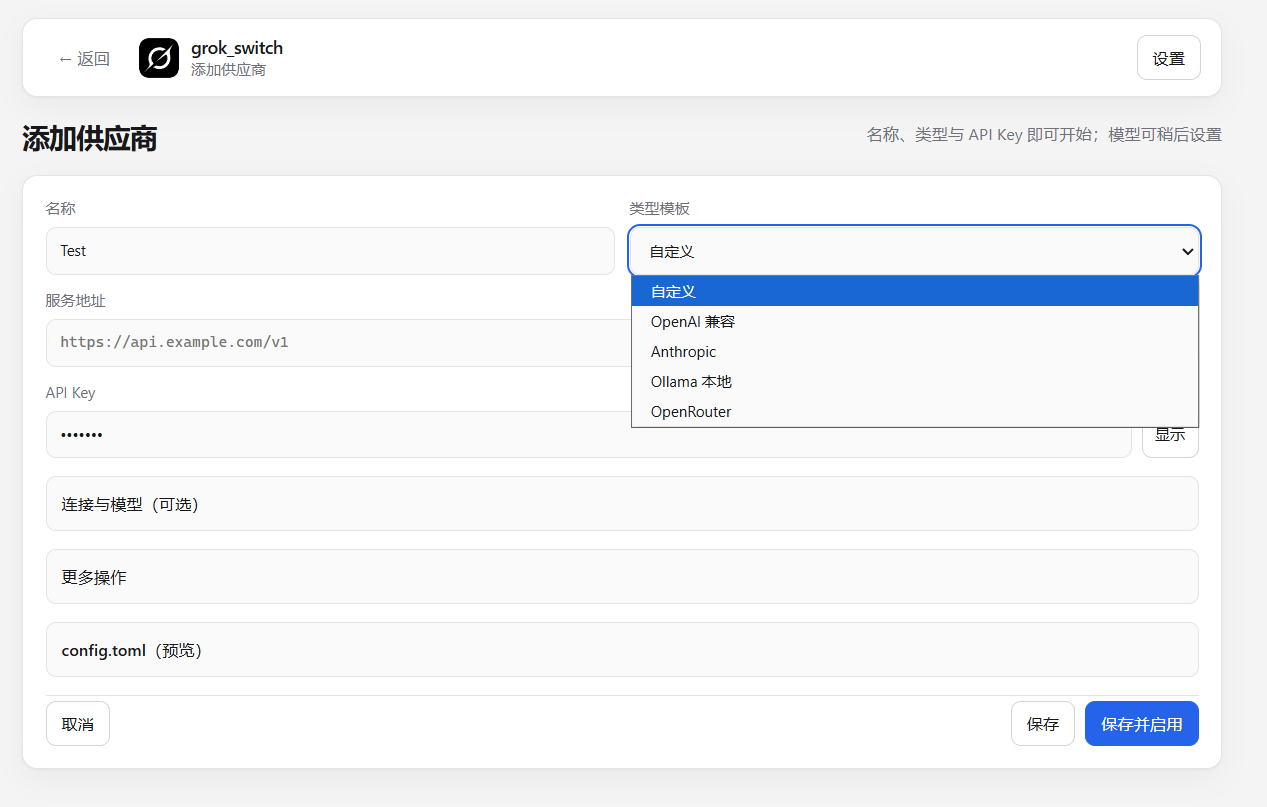Focus the 服务地址 URL input field
The width and height of the screenshot is (1267, 807).
tap(338, 343)
